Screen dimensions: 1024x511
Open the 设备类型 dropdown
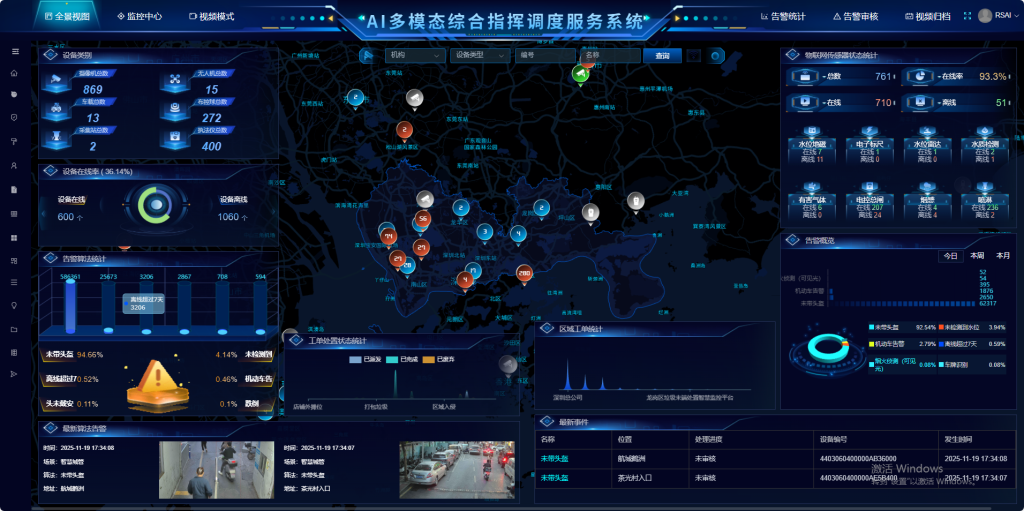click(x=478, y=56)
